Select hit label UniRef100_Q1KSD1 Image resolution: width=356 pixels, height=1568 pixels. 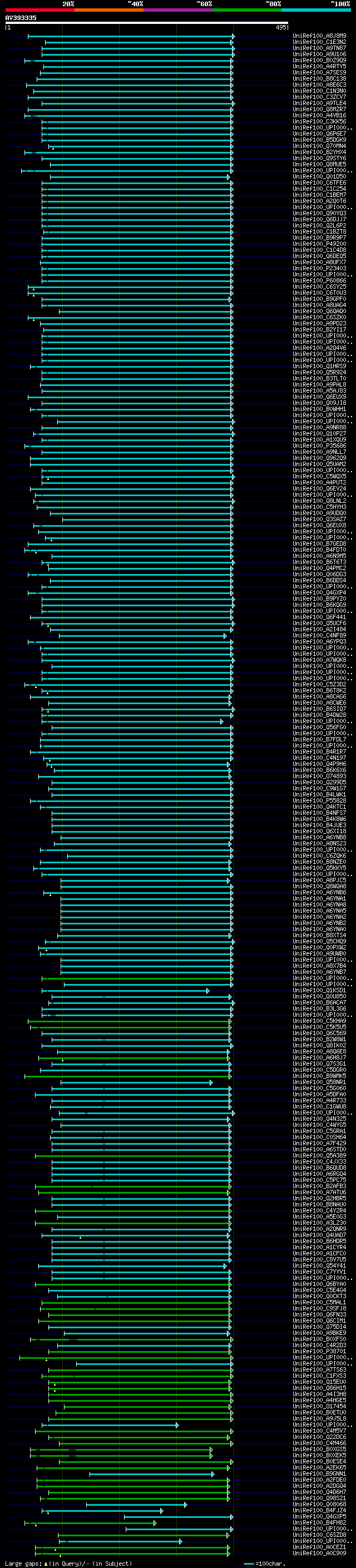pos(319,990)
